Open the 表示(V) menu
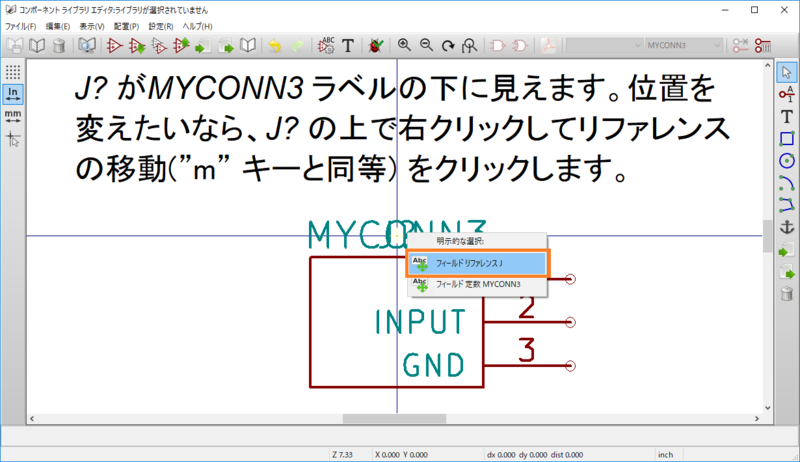Screen dimensions: 800x462 click(x=92, y=26)
